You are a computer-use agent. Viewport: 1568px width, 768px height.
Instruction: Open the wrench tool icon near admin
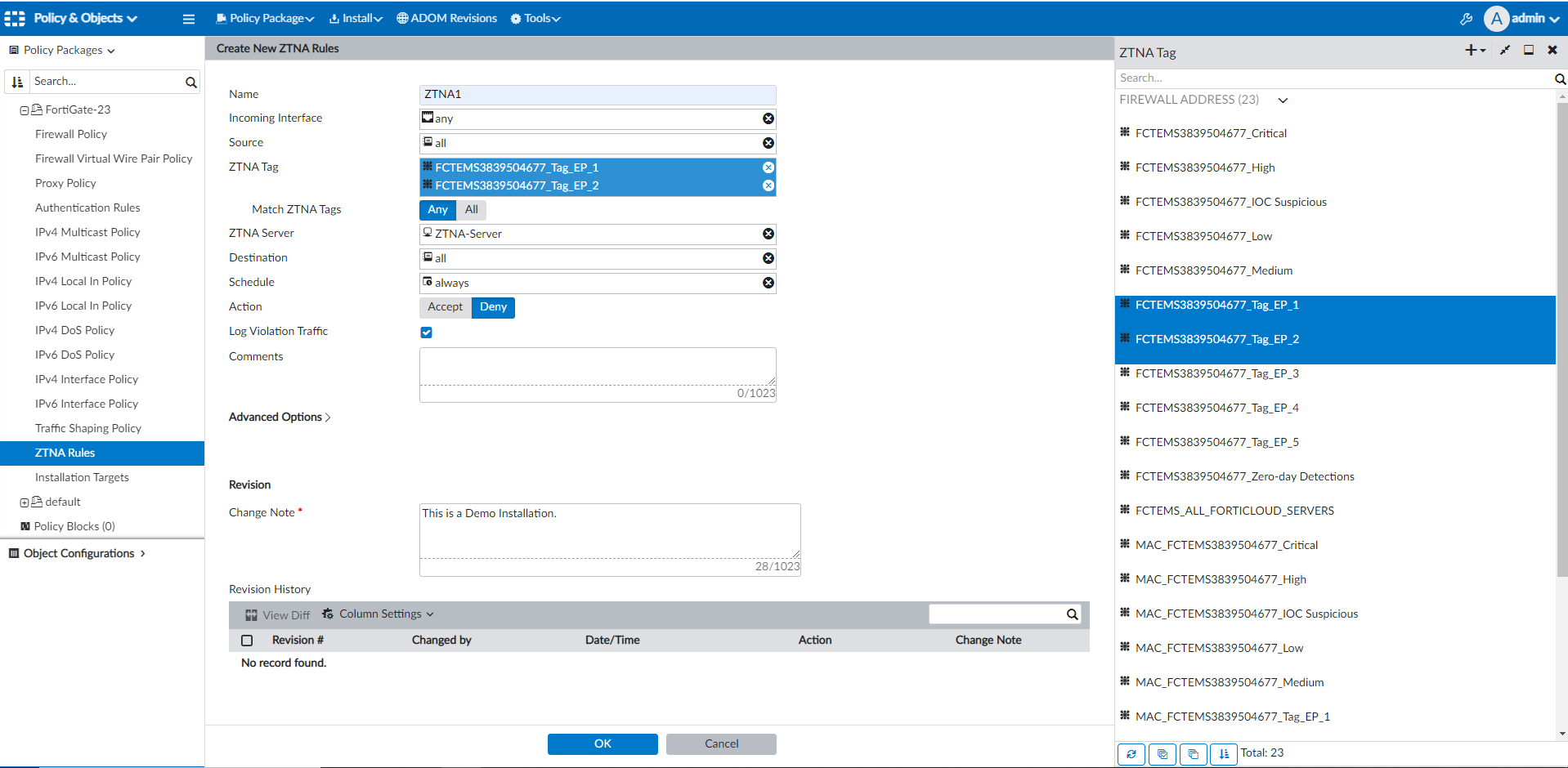coord(1466,19)
